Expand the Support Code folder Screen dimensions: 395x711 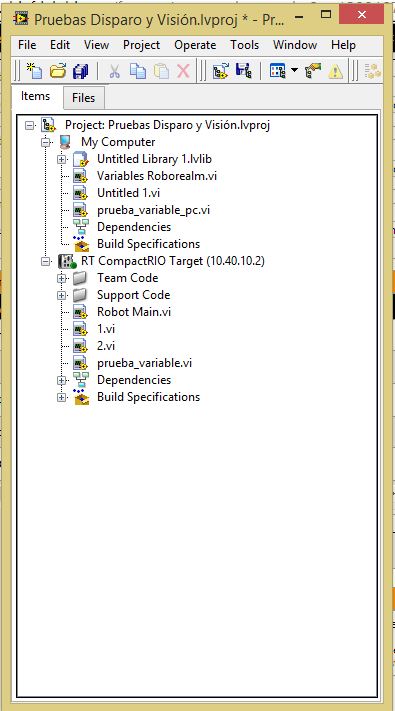[x=61, y=296]
